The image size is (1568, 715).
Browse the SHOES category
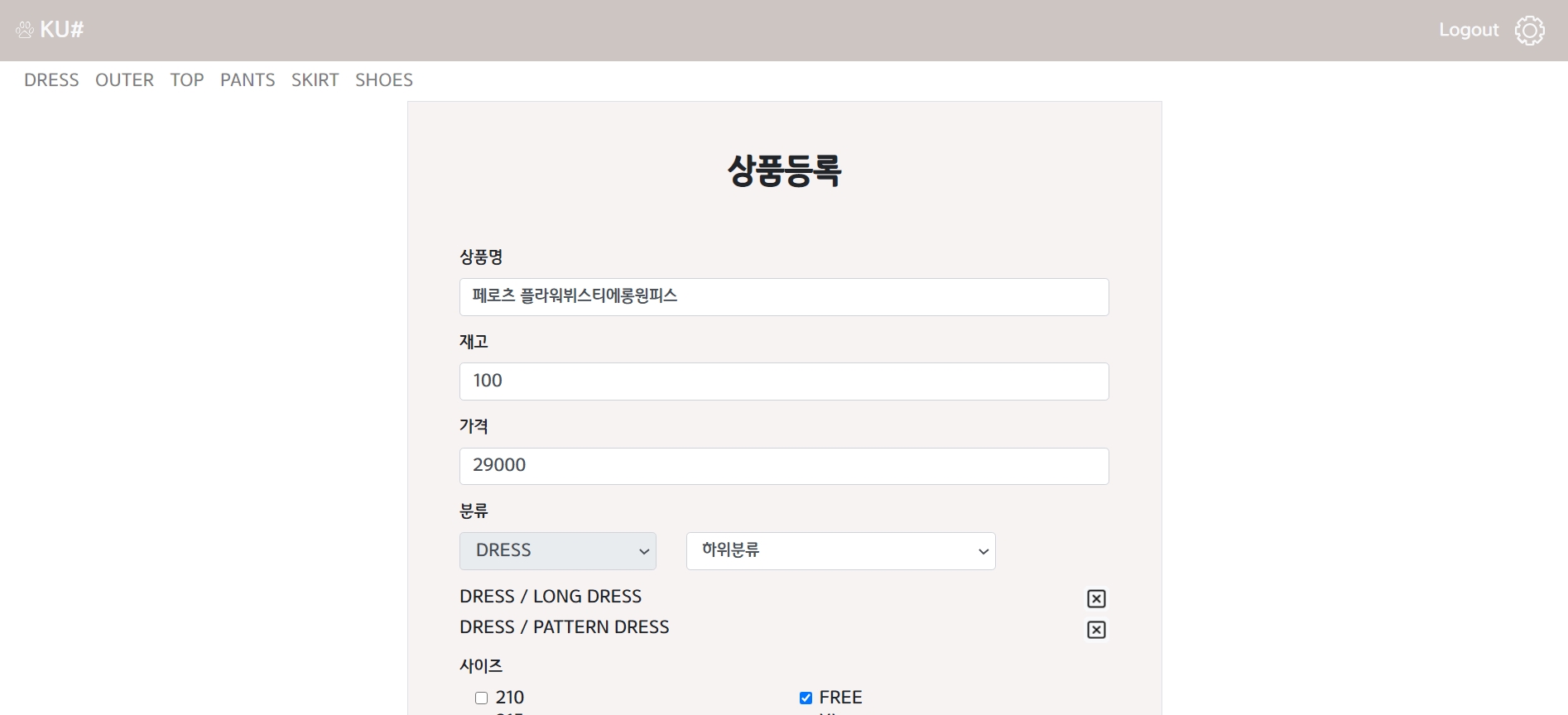384,80
